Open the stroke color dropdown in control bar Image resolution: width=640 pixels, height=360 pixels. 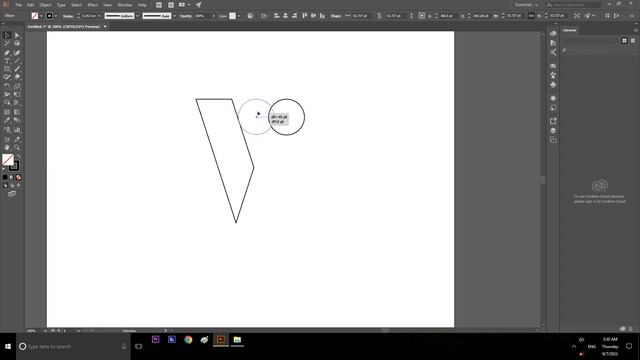tap(56, 16)
